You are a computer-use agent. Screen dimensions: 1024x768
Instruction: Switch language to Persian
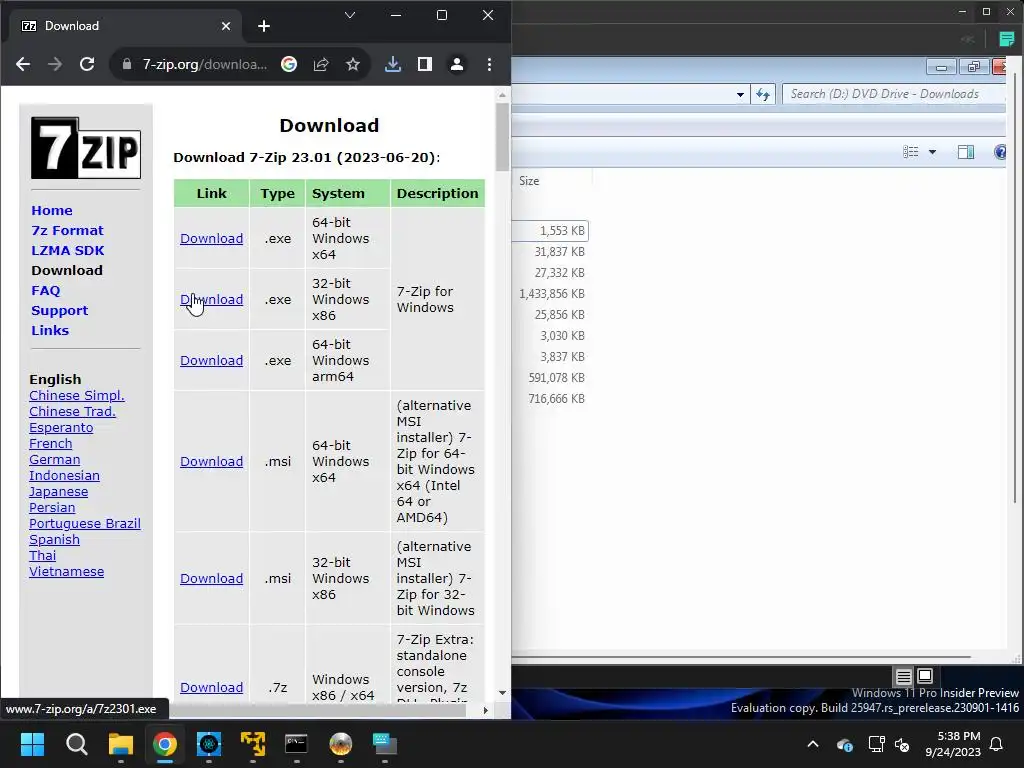tap(52, 507)
